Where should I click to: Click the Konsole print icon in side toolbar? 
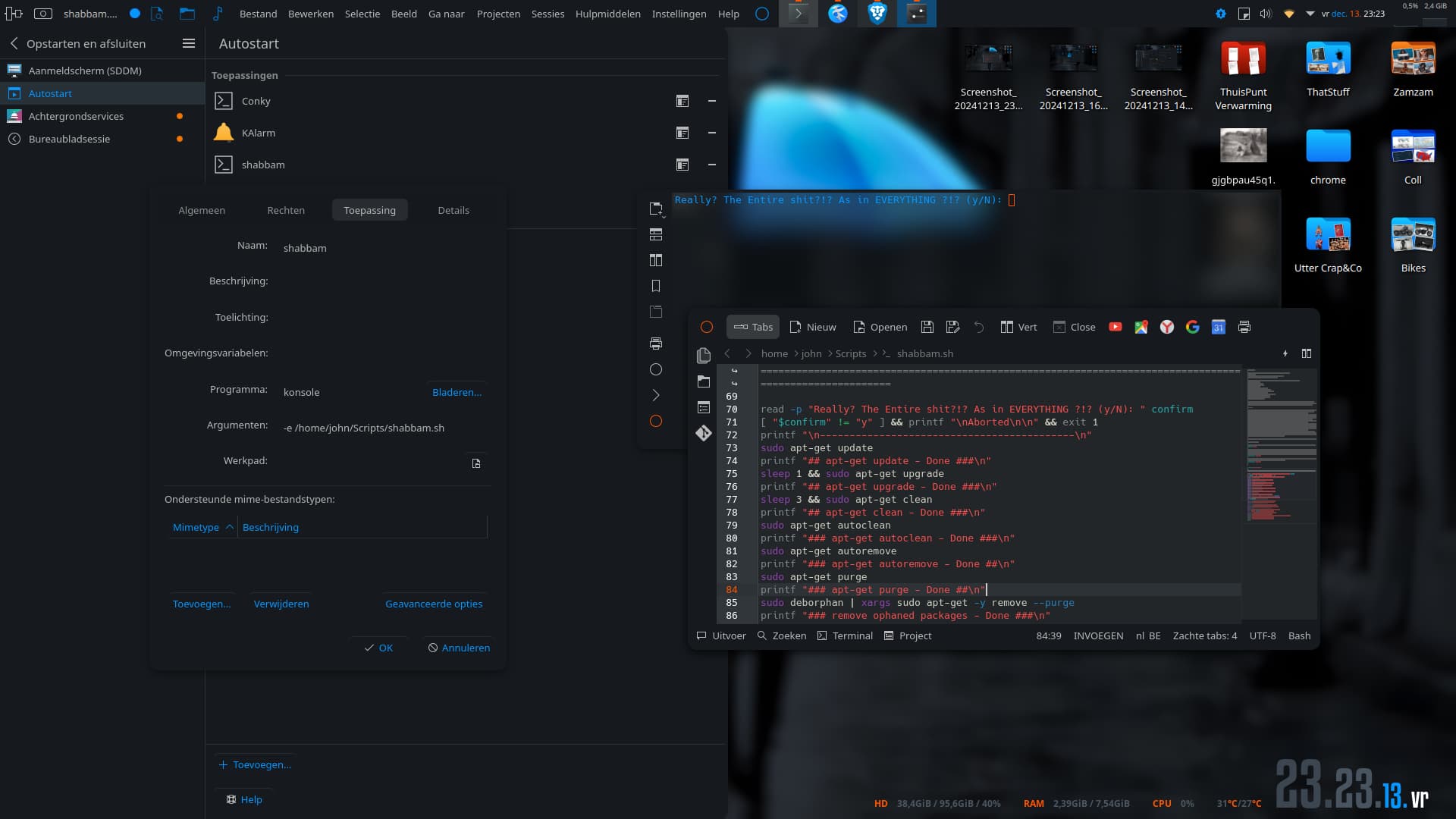tap(656, 344)
